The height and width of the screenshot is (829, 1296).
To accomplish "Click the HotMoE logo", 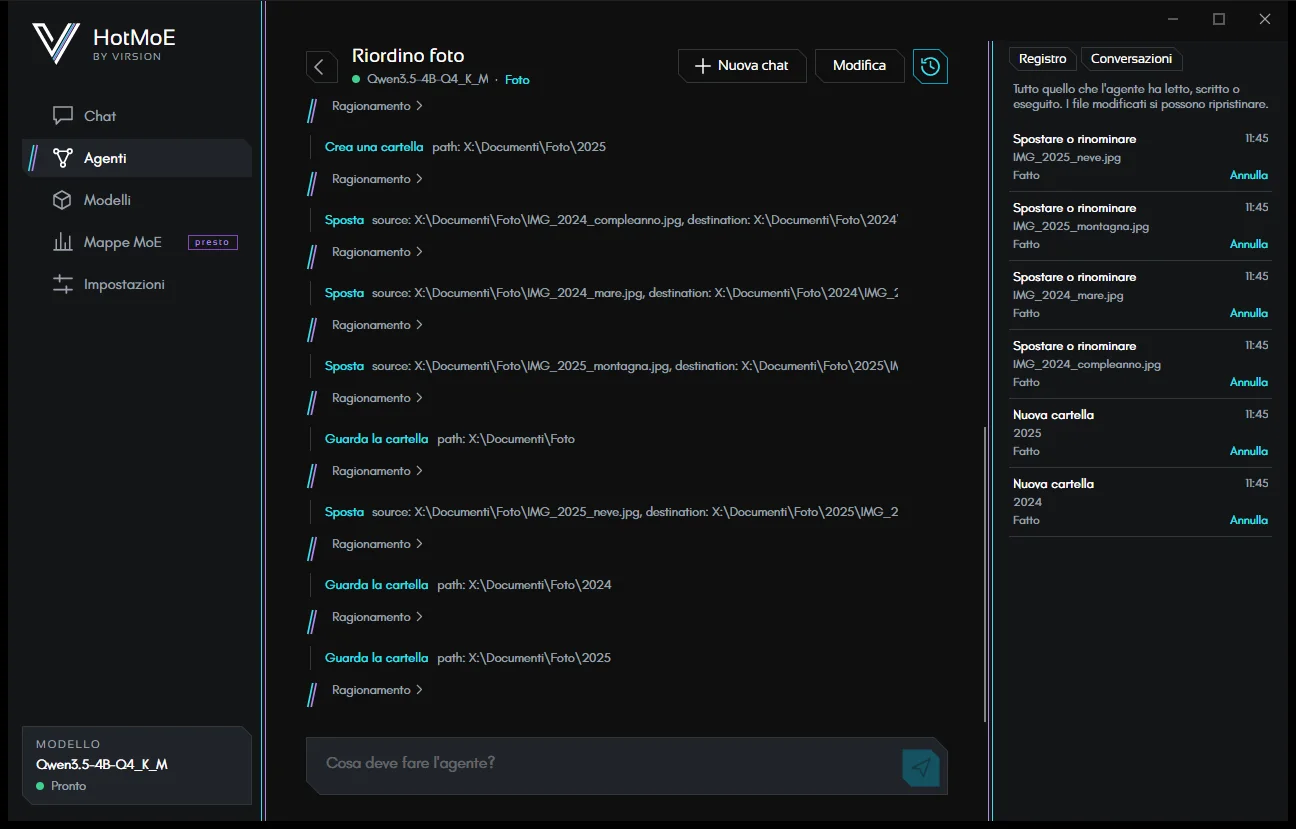I will [x=56, y=43].
